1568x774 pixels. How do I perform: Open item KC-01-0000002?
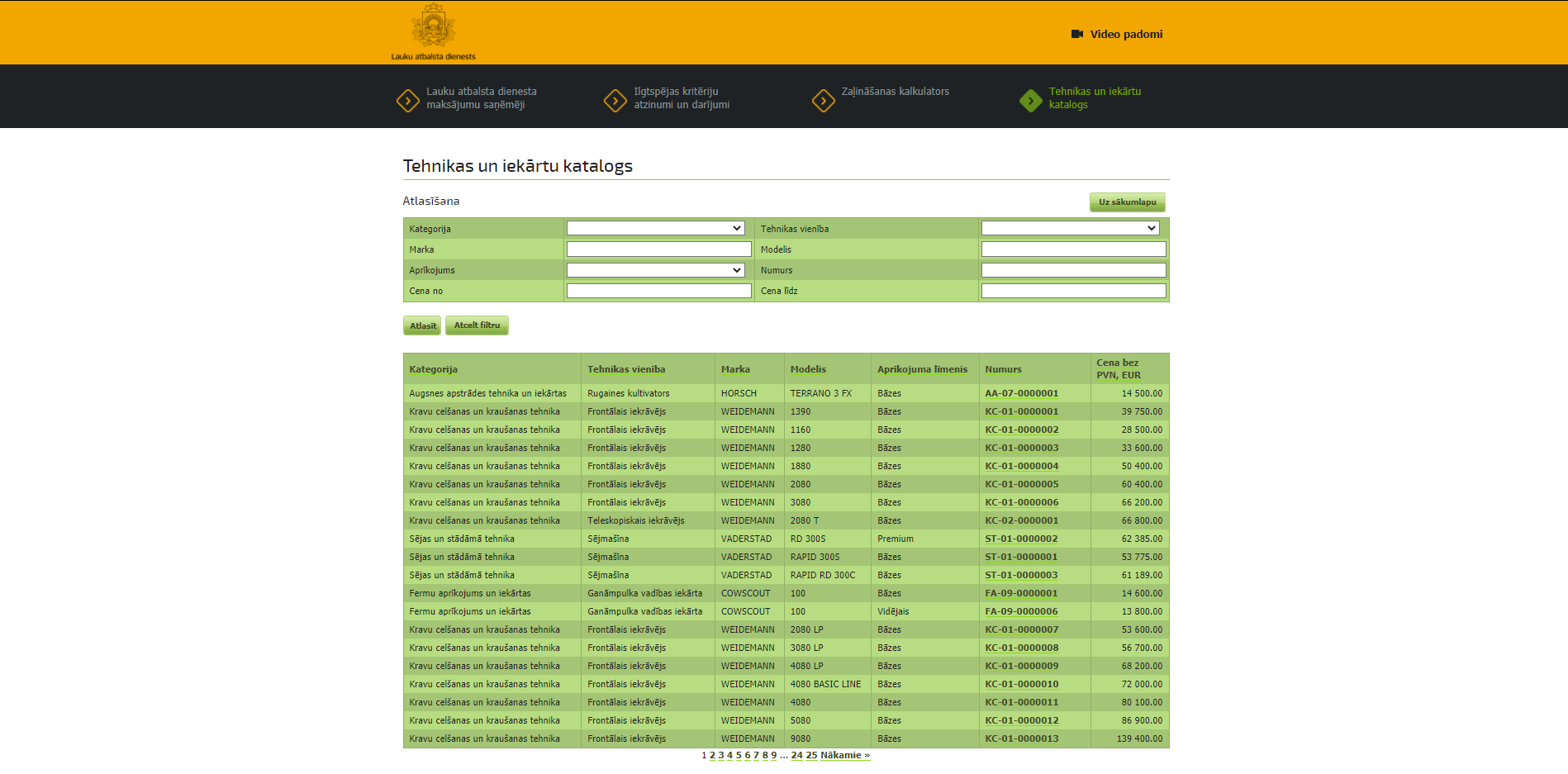tap(1021, 430)
